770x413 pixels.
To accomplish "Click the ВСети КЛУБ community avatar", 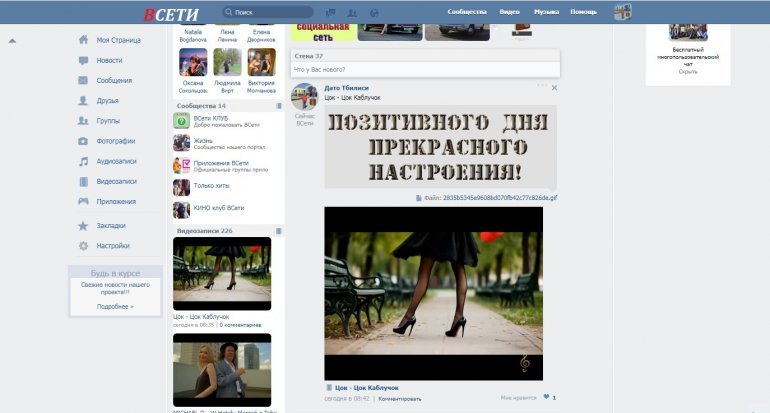I will point(181,121).
